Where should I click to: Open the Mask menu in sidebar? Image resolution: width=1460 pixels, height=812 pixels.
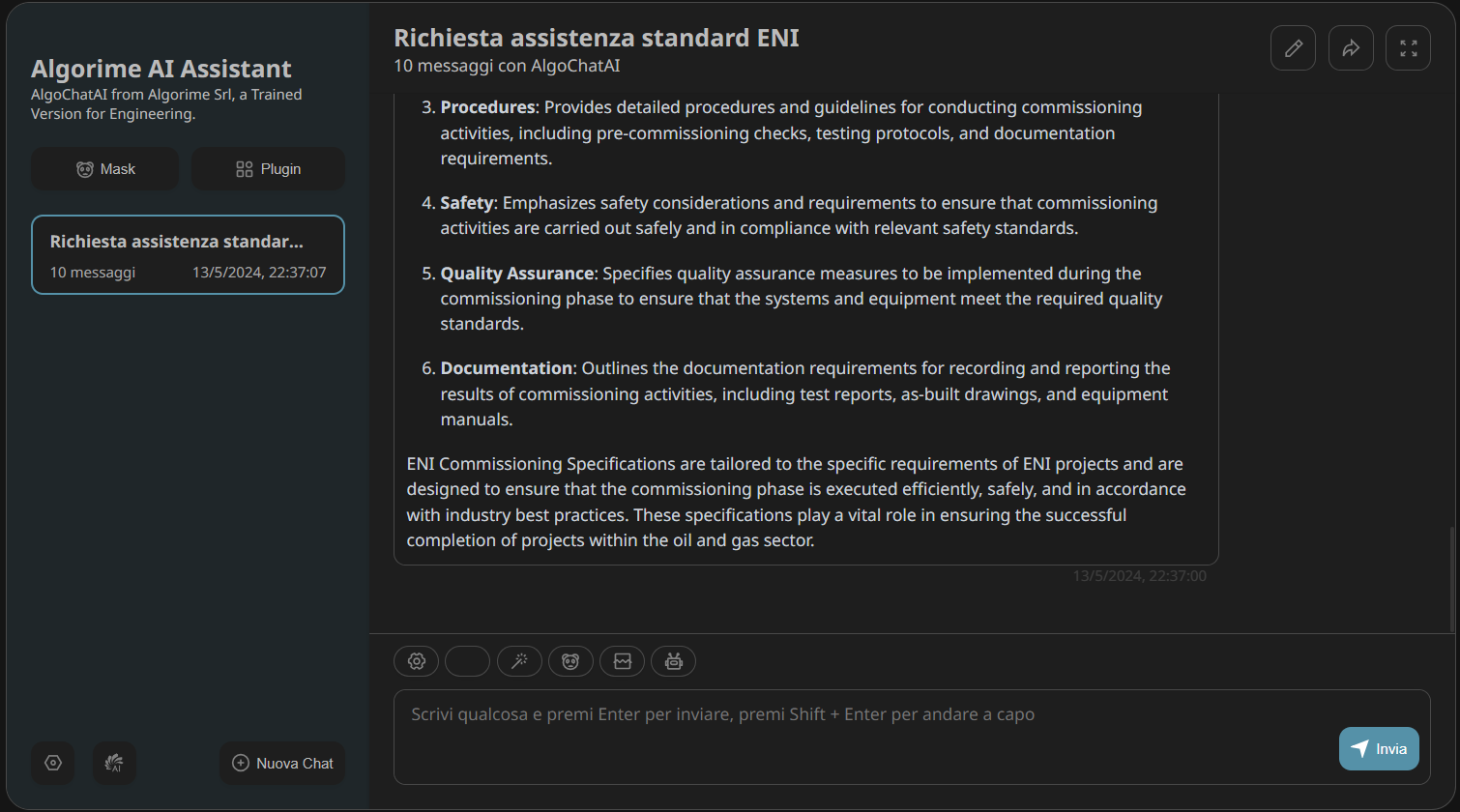pyautogui.click(x=105, y=169)
